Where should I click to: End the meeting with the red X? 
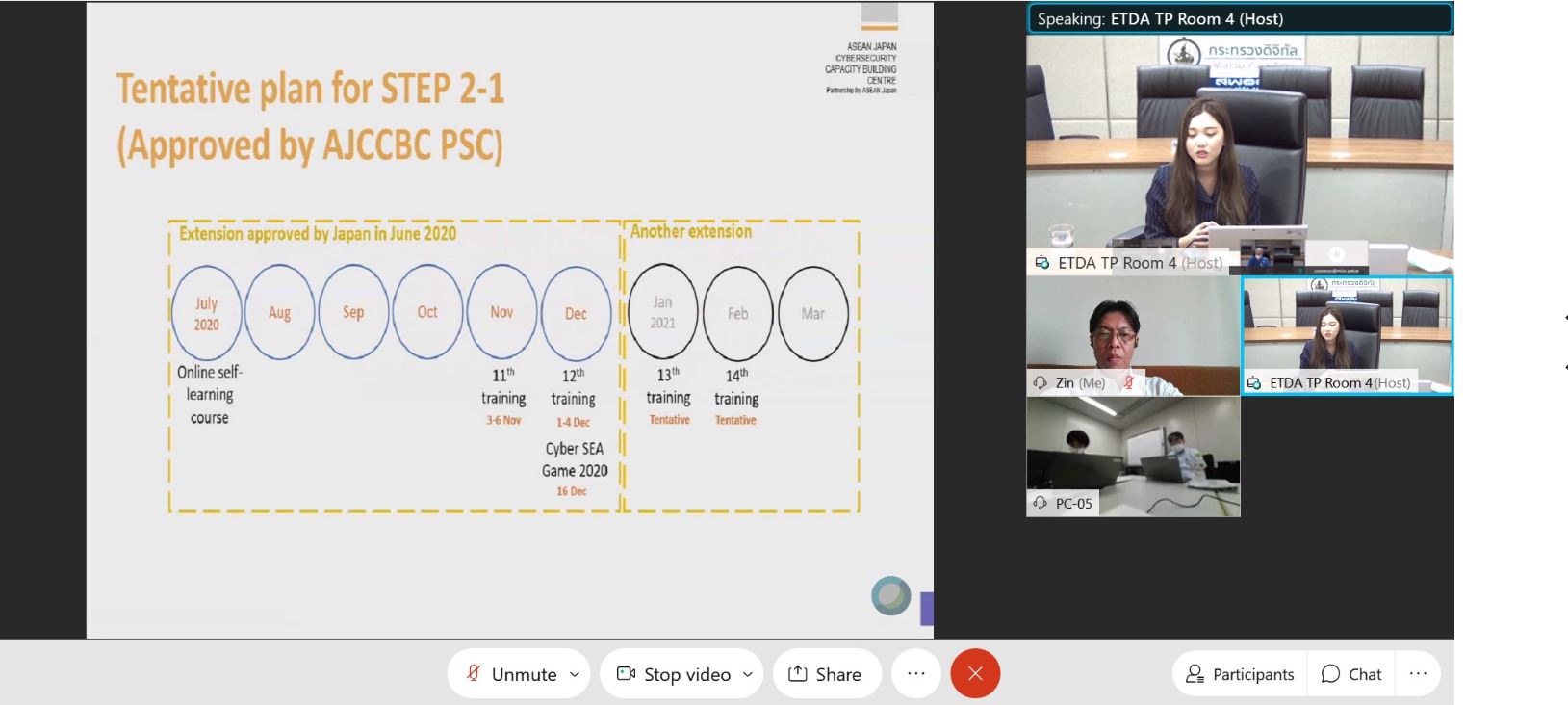click(975, 673)
